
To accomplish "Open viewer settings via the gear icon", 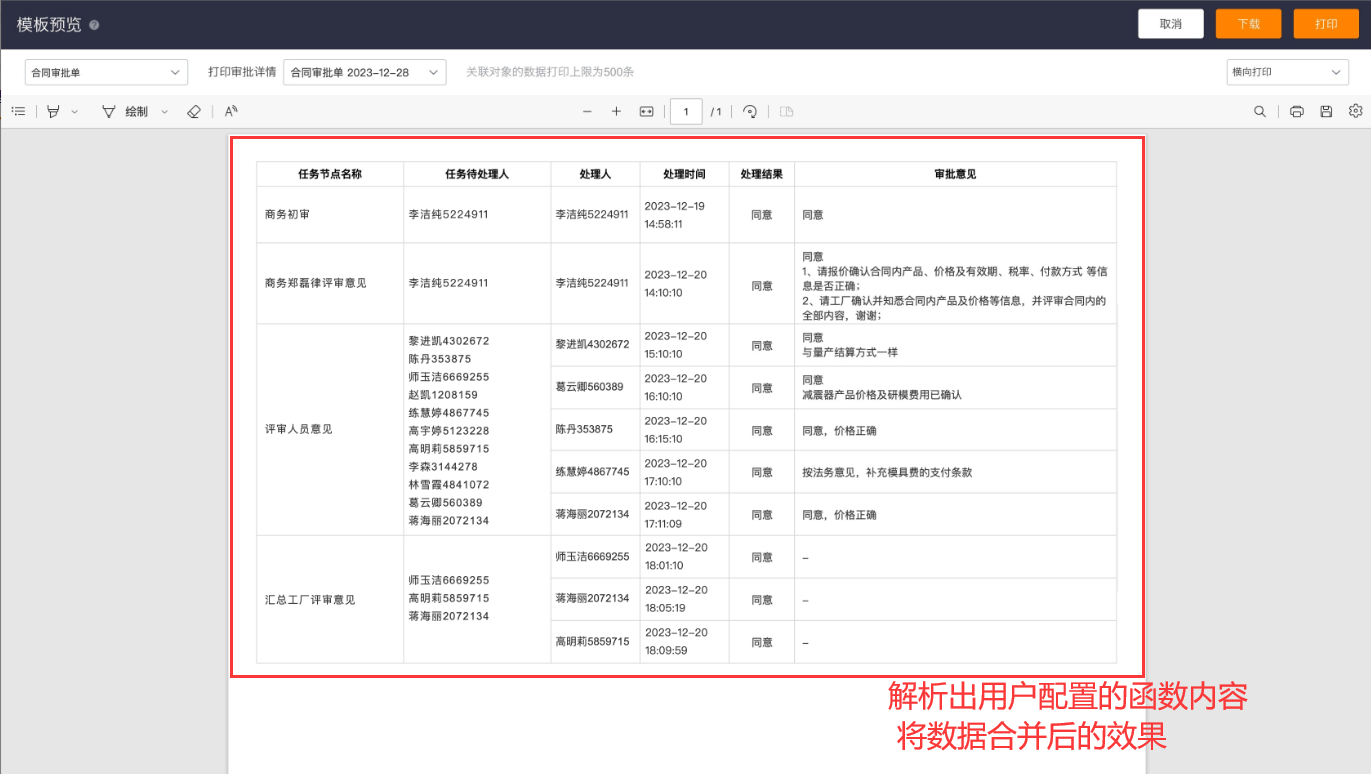I will pos(1356,111).
